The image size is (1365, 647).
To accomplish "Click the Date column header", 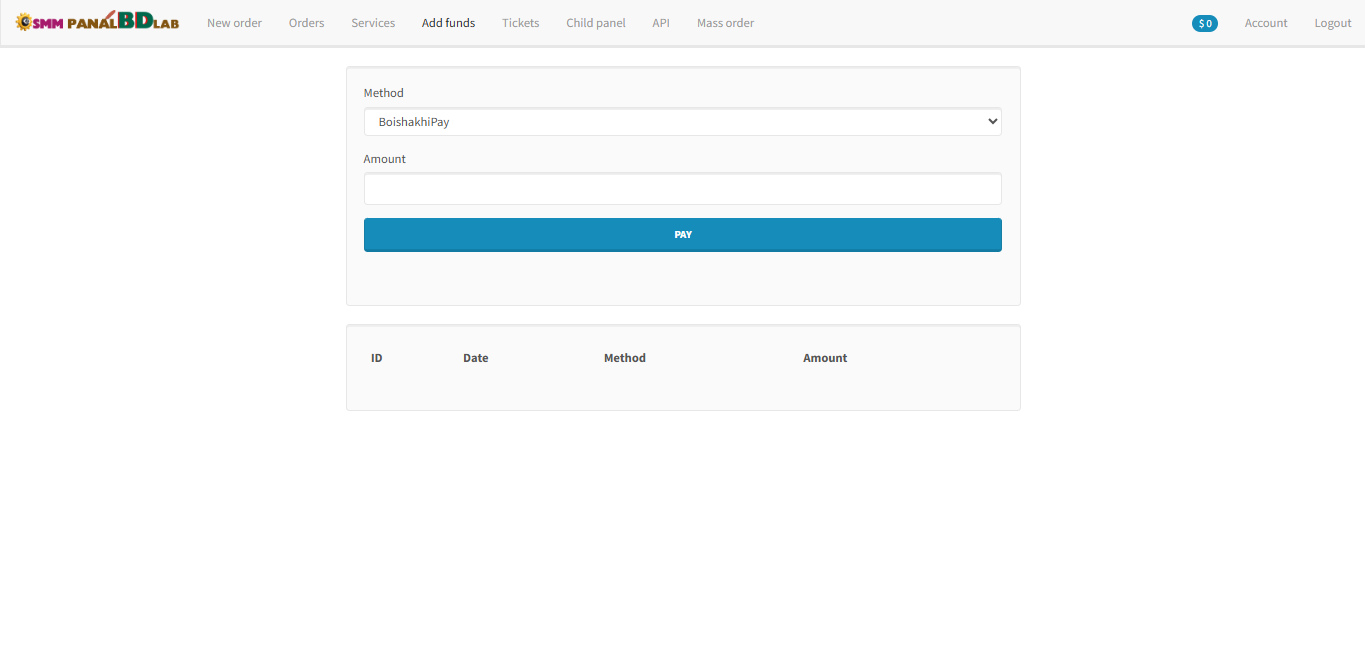I will pos(475,358).
